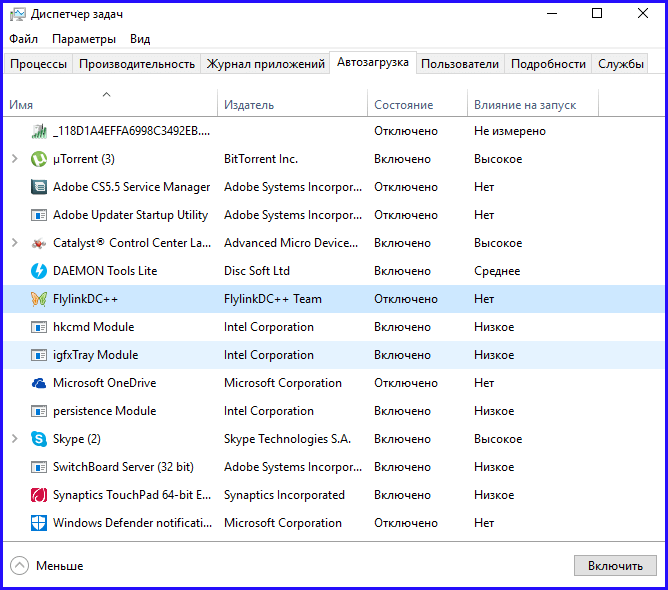
Task: Select the Microsoft OneDrive name
Action: [x=104, y=383]
